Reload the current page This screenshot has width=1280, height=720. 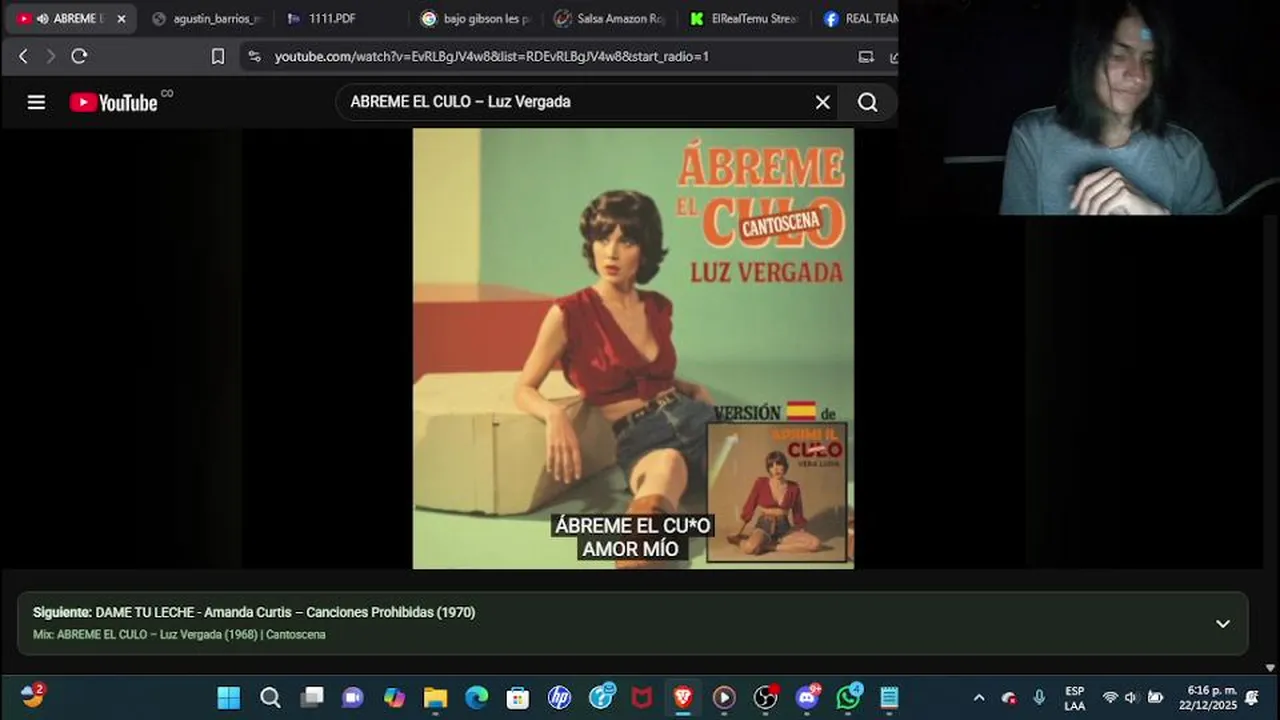tap(79, 56)
